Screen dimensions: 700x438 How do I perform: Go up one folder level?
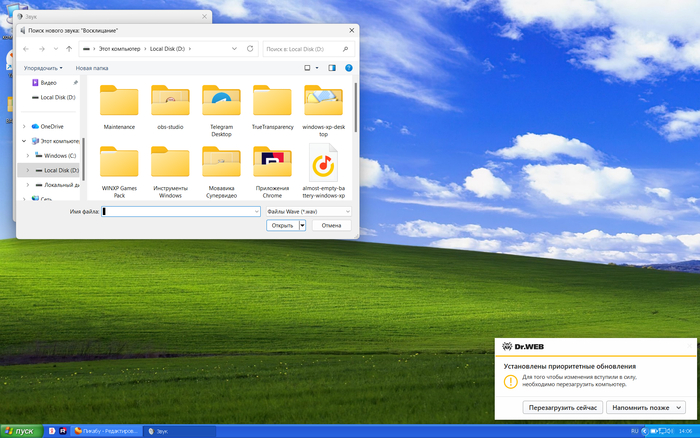pos(69,48)
